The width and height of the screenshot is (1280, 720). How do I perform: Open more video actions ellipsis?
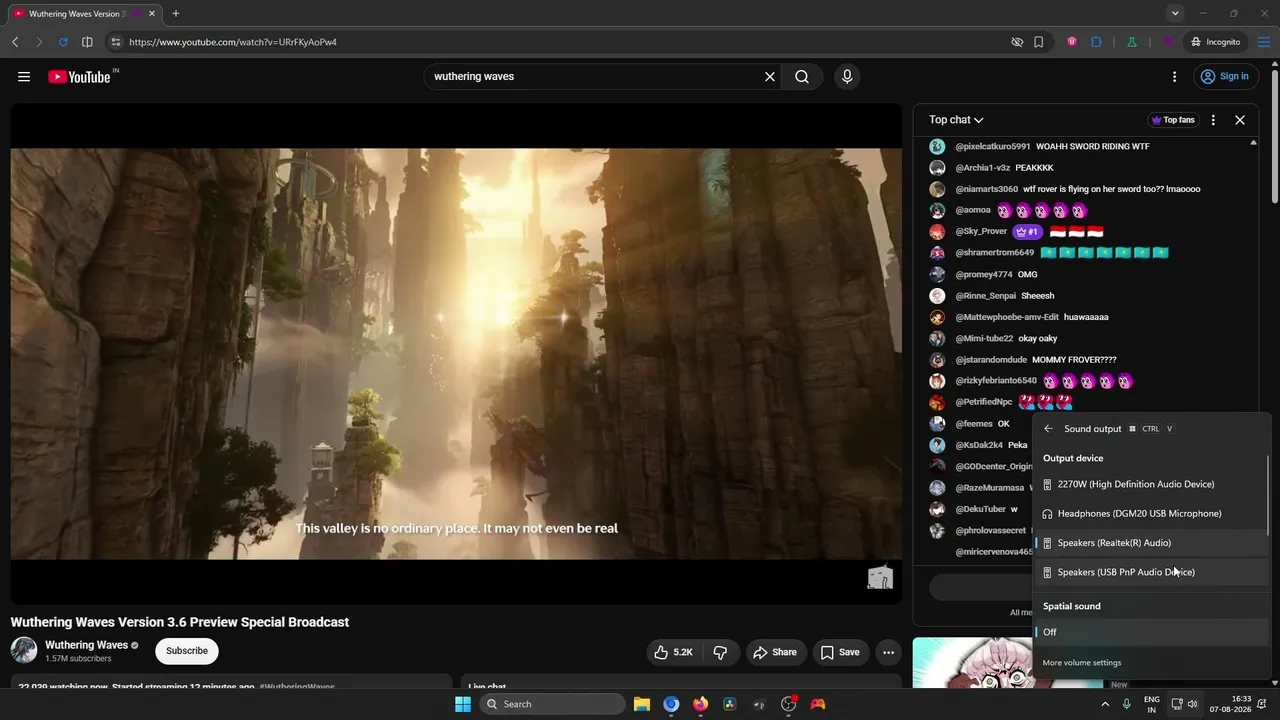(x=888, y=652)
